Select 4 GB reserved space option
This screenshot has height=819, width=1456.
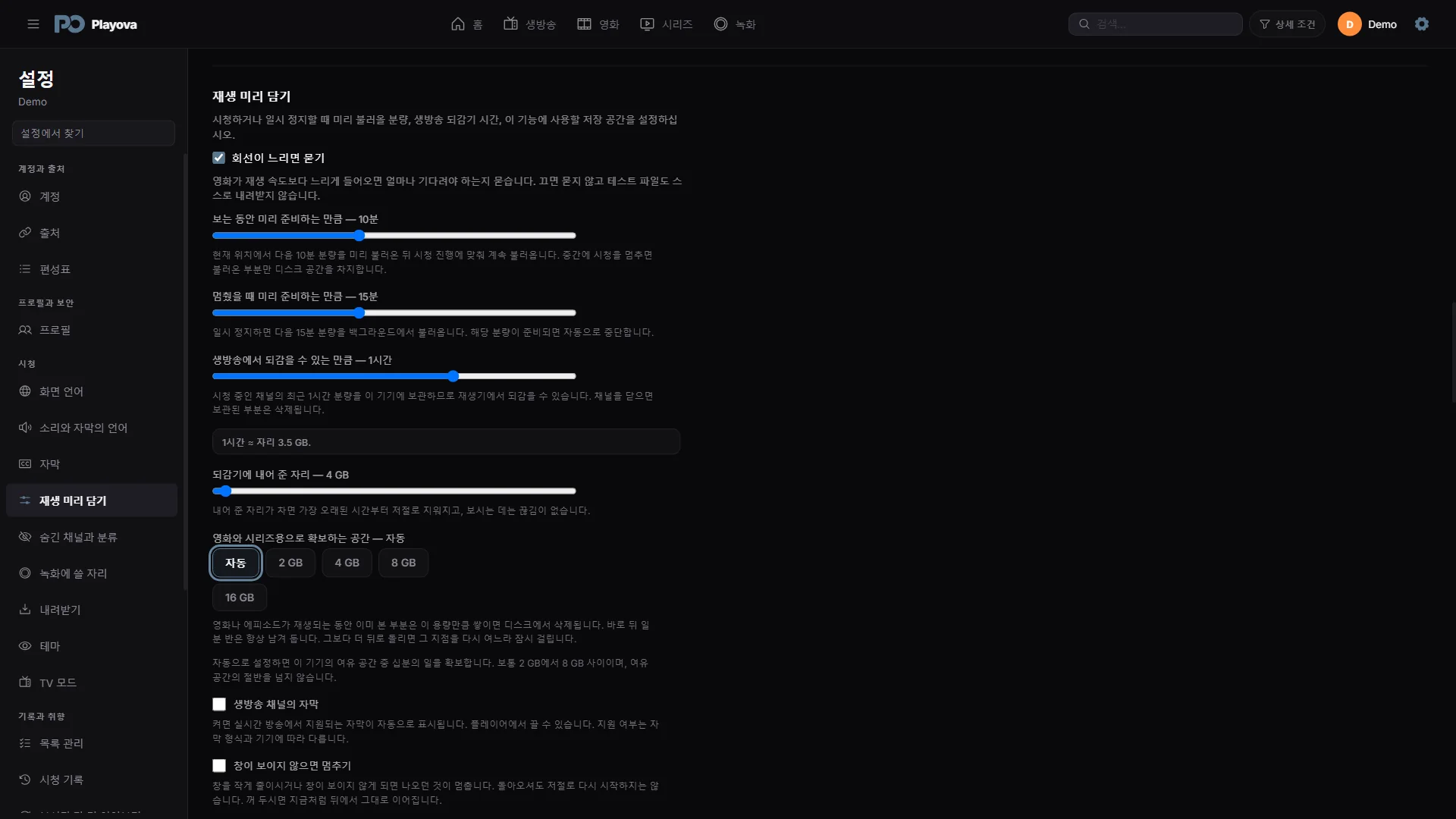click(347, 563)
